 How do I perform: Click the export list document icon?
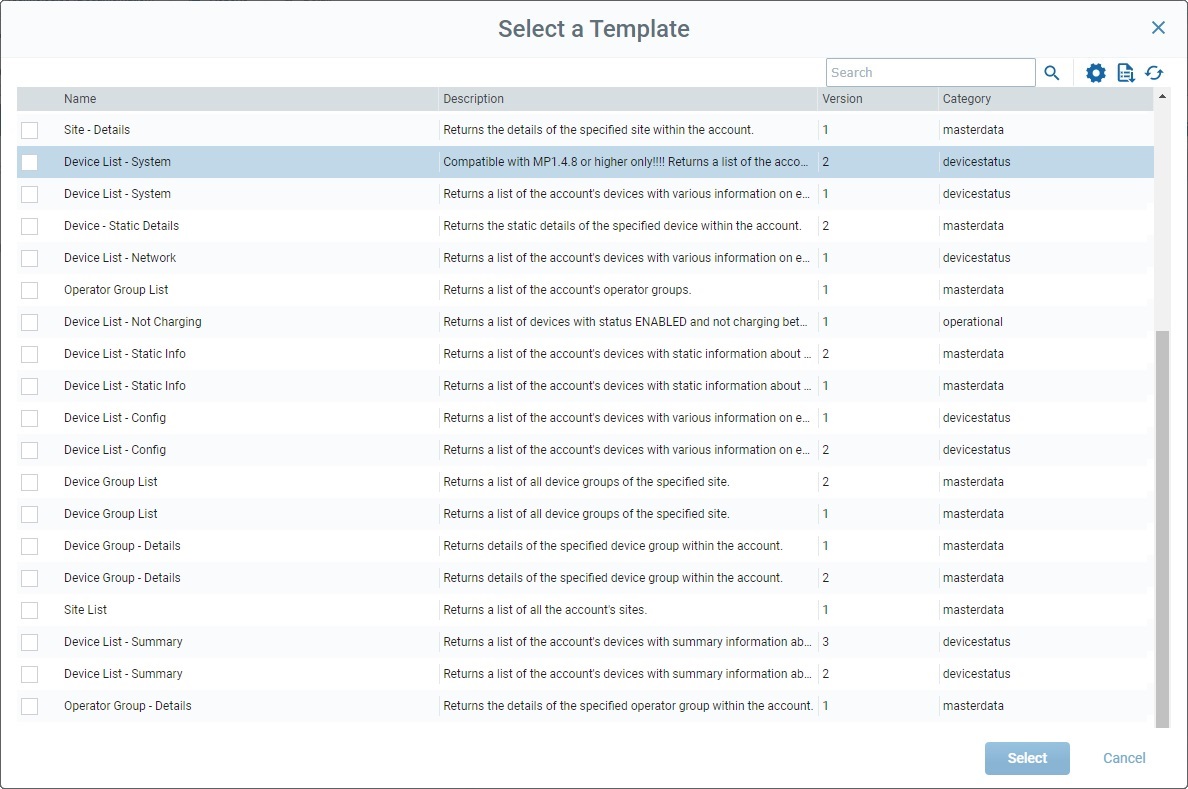point(1126,73)
